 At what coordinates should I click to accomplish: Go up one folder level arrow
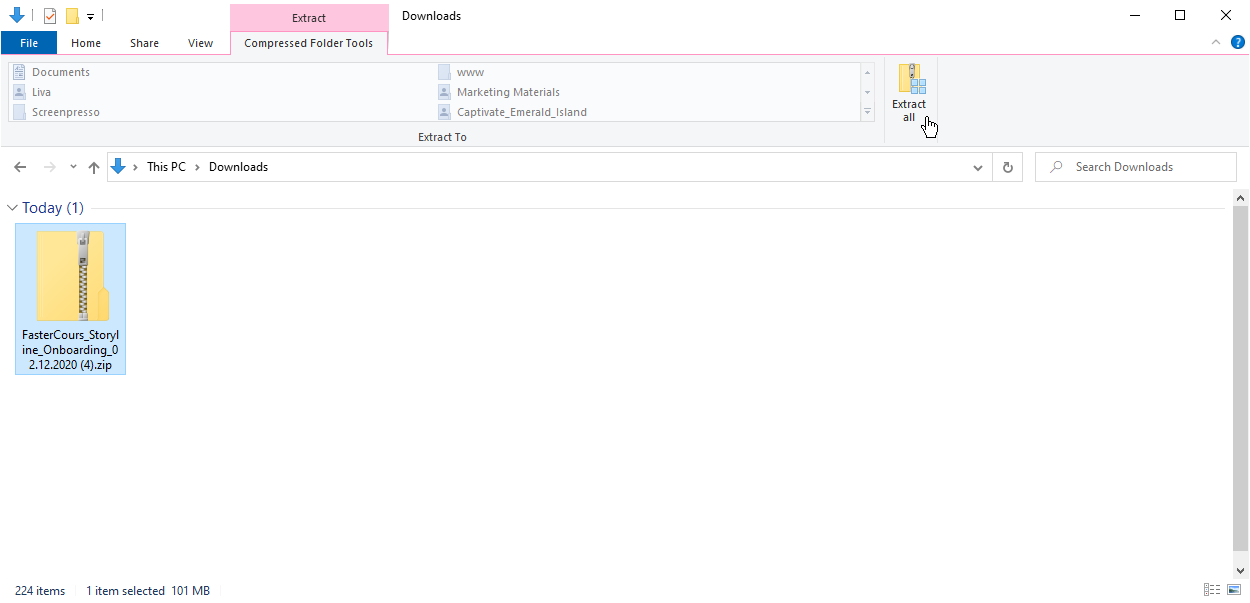coord(94,167)
